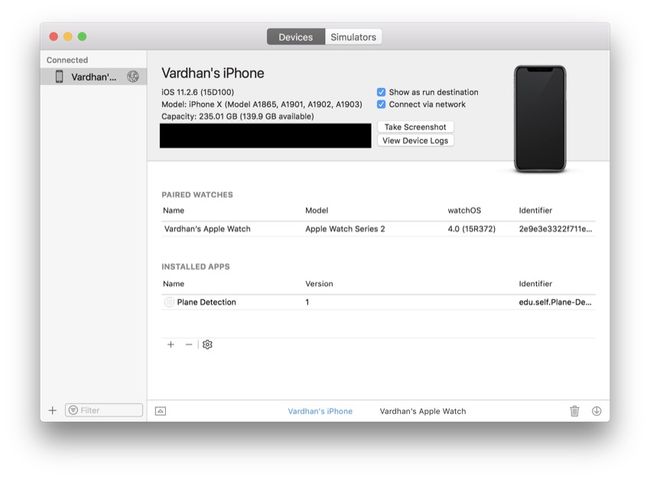650x479 pixels.
Task: Select the Vardhan's Apple Watch row
Action: (x=378, y=229)
